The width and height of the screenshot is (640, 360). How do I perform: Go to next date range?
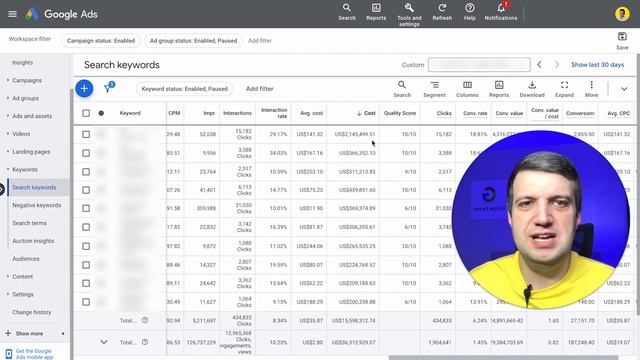557,65
